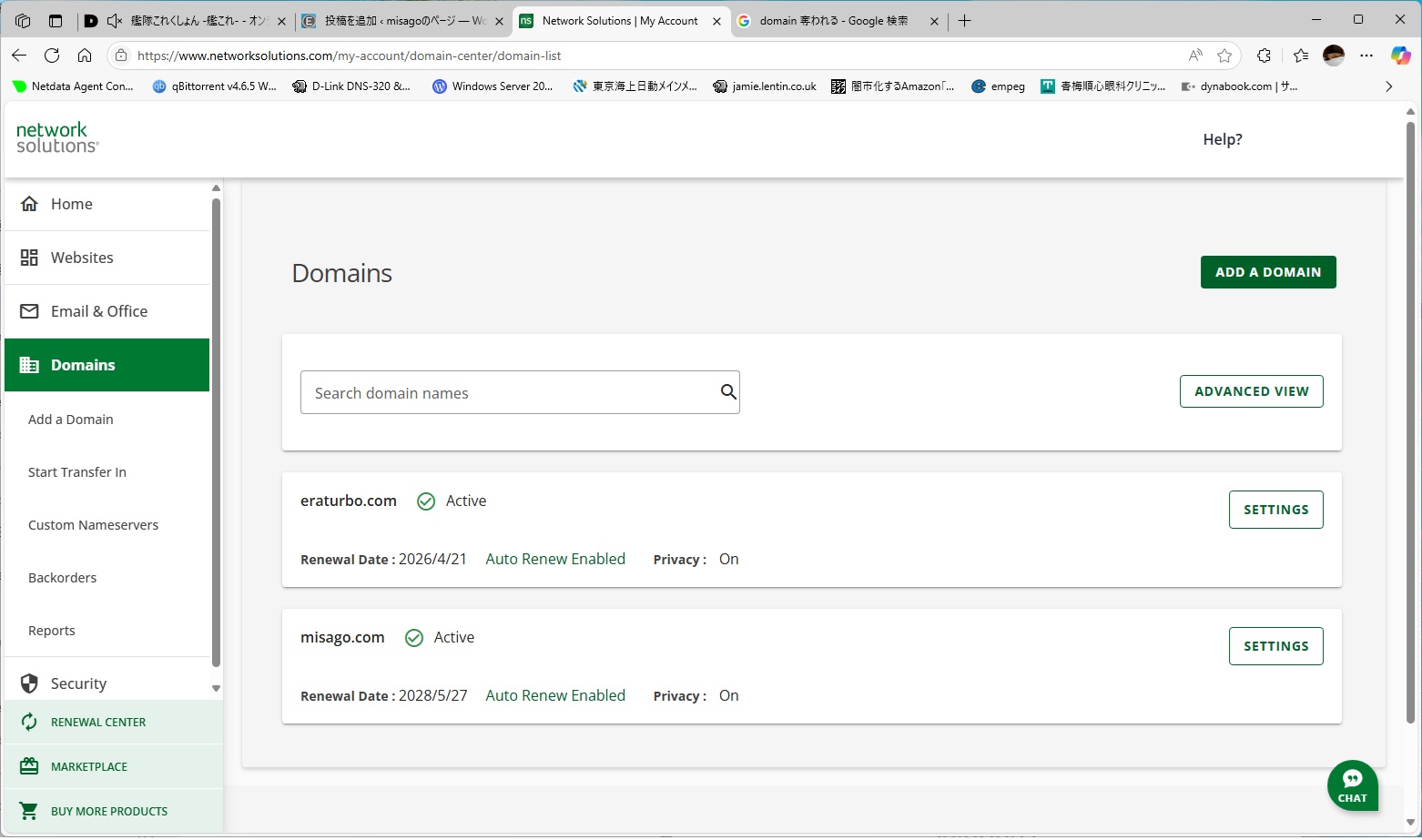
Task: Open the browser Extensions icon
Action: point(1264,56)
